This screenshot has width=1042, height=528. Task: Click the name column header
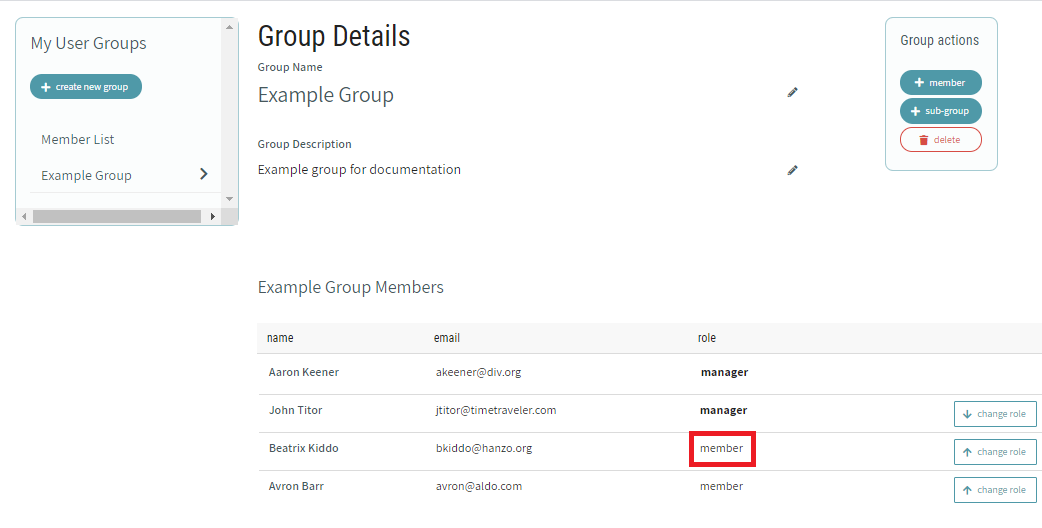click(x=280, y=338)
